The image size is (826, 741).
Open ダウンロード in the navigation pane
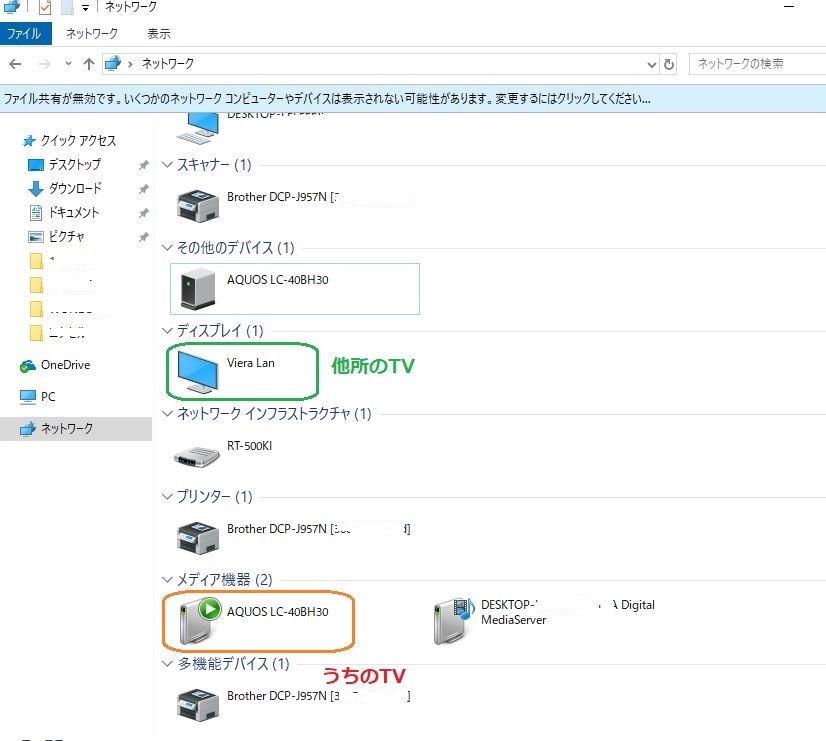[x=64, y=188]
